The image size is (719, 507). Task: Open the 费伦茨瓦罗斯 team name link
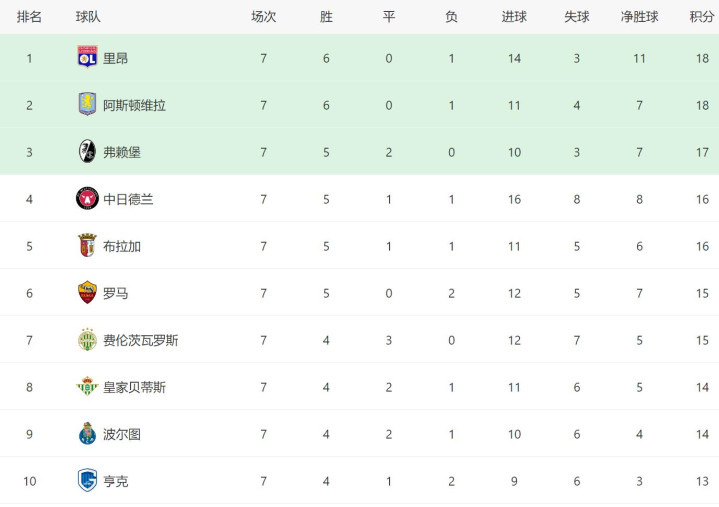click(140, 340)
